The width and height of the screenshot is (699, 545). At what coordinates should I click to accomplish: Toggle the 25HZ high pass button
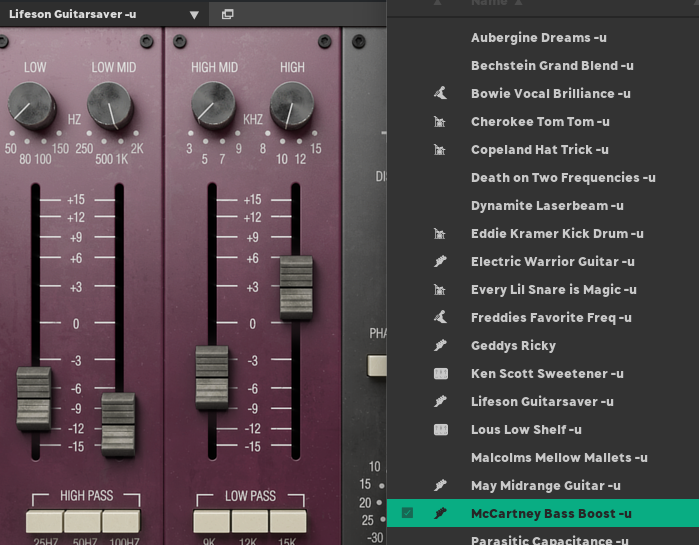(x=44, y=521)
